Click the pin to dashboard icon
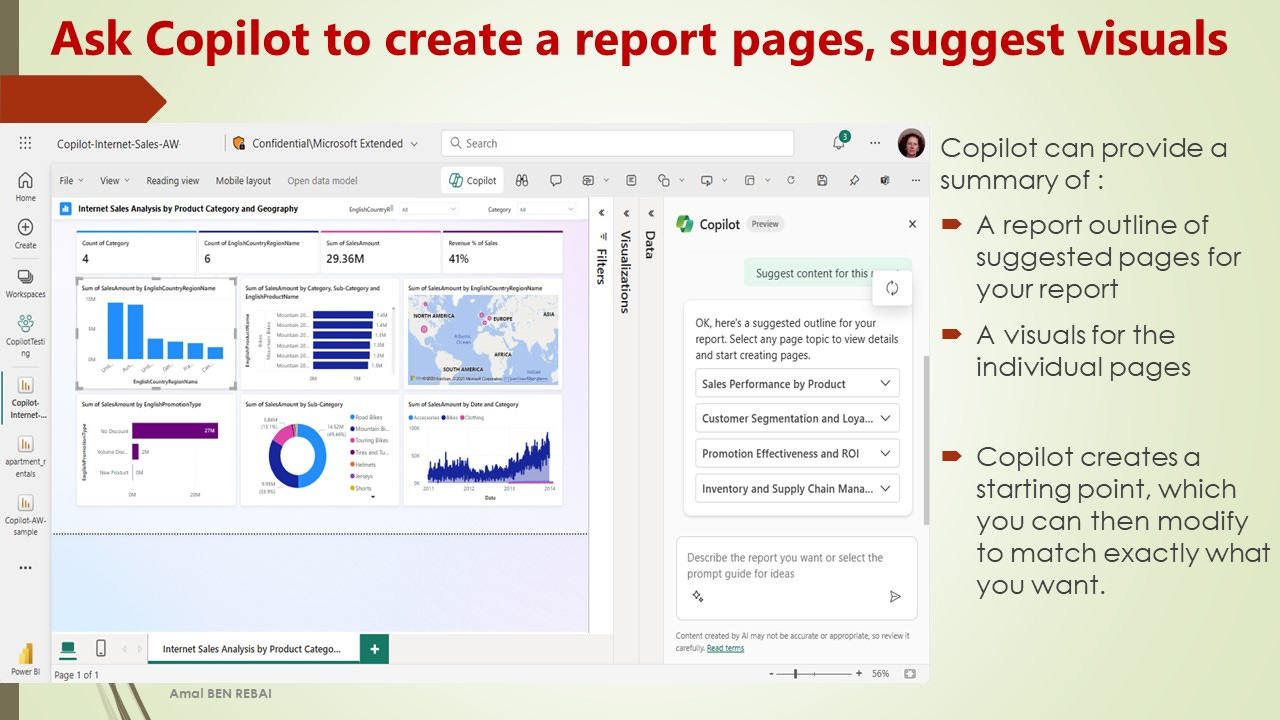This screenshot has height=720, width=1280. pos(854,180)
